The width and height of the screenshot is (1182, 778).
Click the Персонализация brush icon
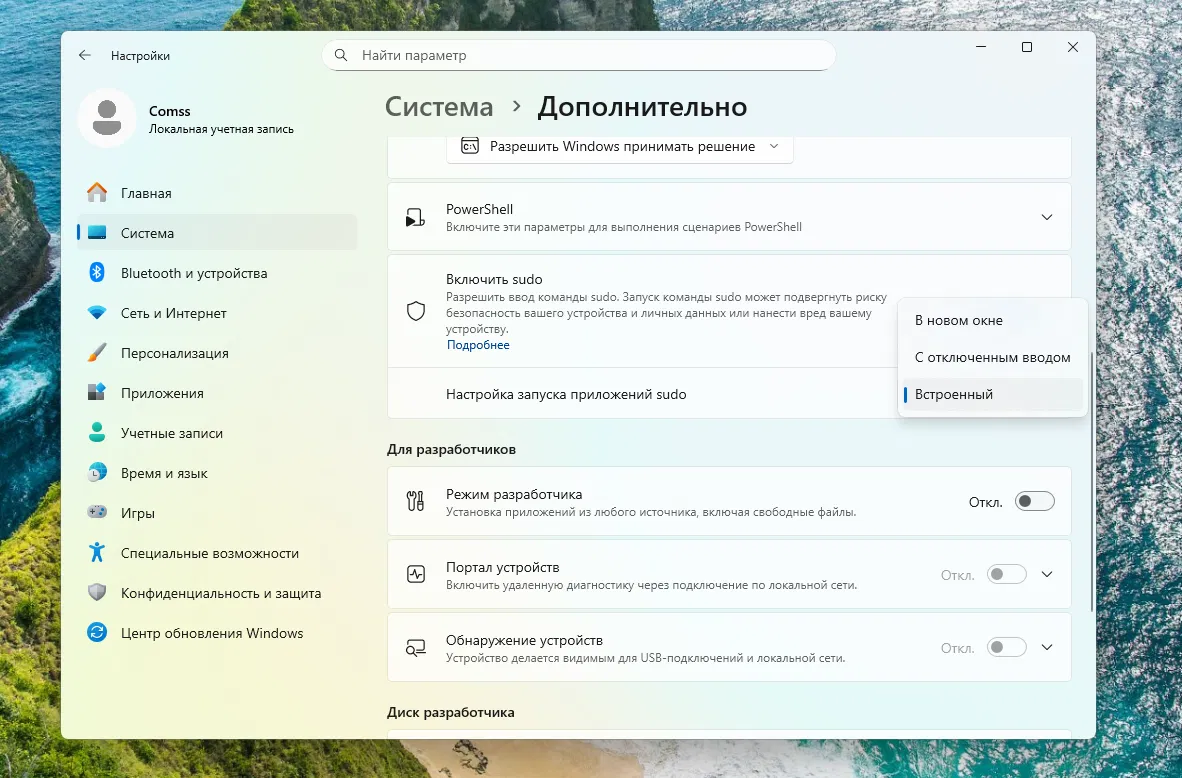click(x=96, y=353)
